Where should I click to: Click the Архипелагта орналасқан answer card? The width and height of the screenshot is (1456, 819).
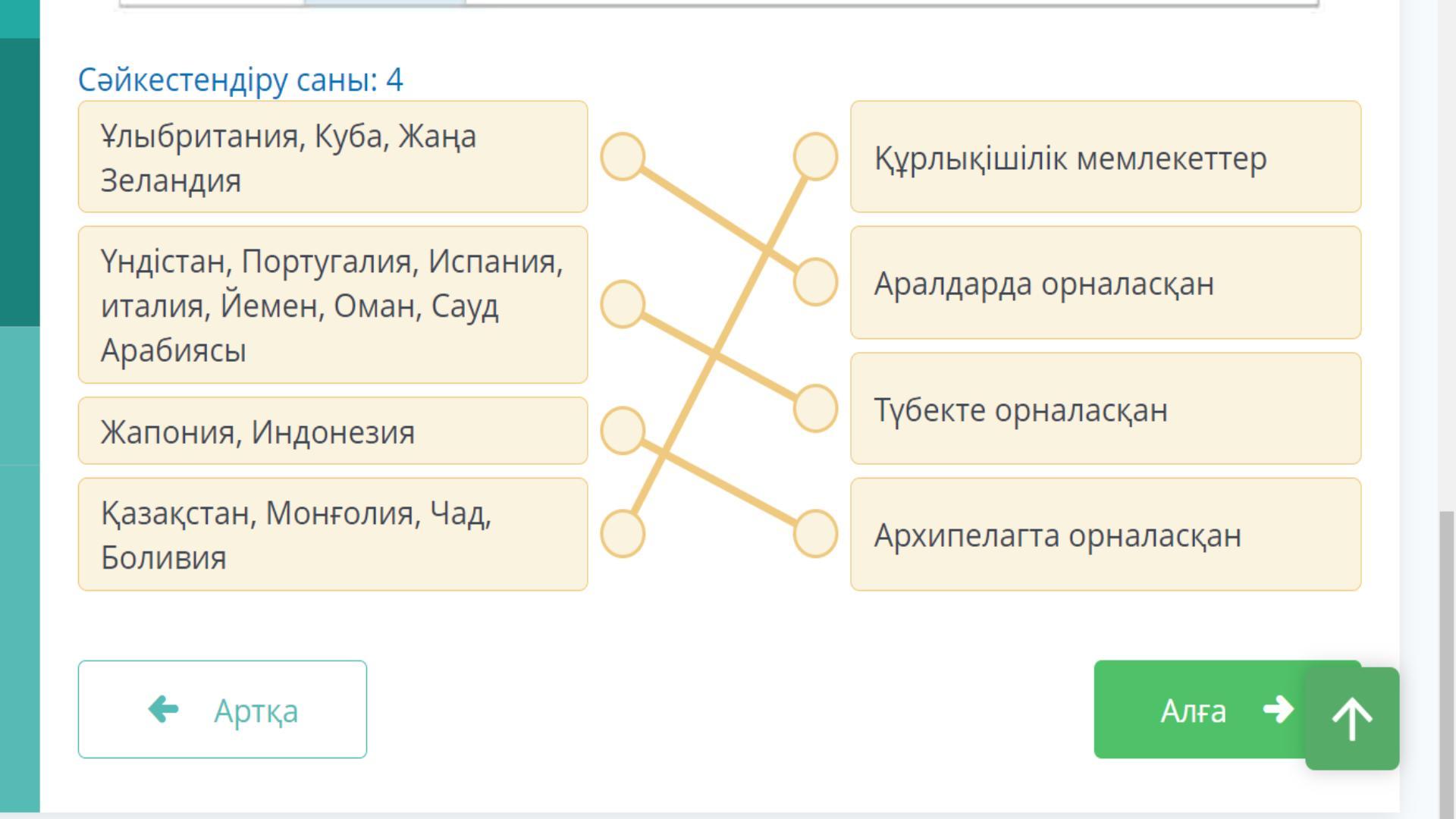(1105, 534)
